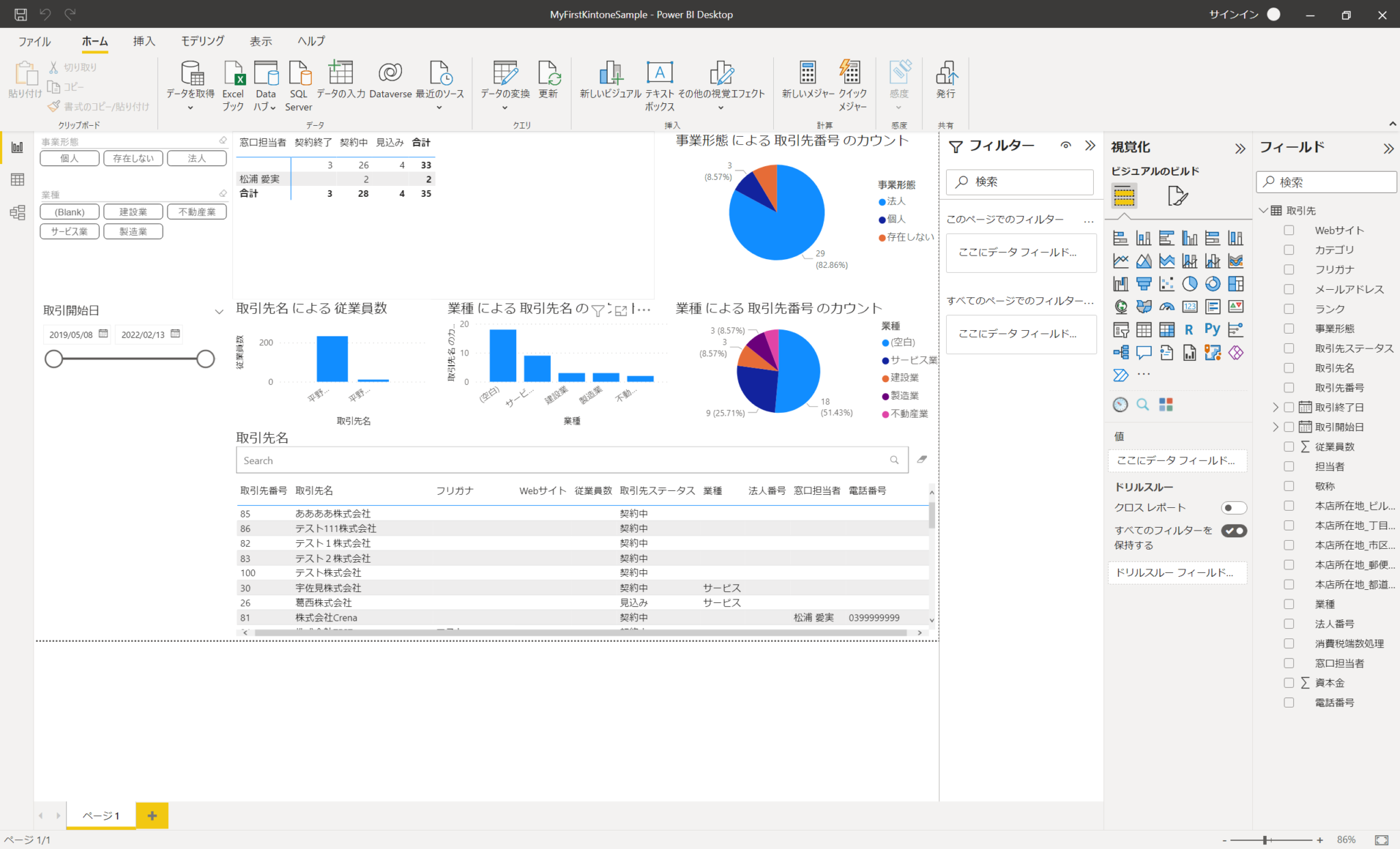Collapse the フィルター pane
Screen dimensions: 1400x849
tap(1090, 145)
